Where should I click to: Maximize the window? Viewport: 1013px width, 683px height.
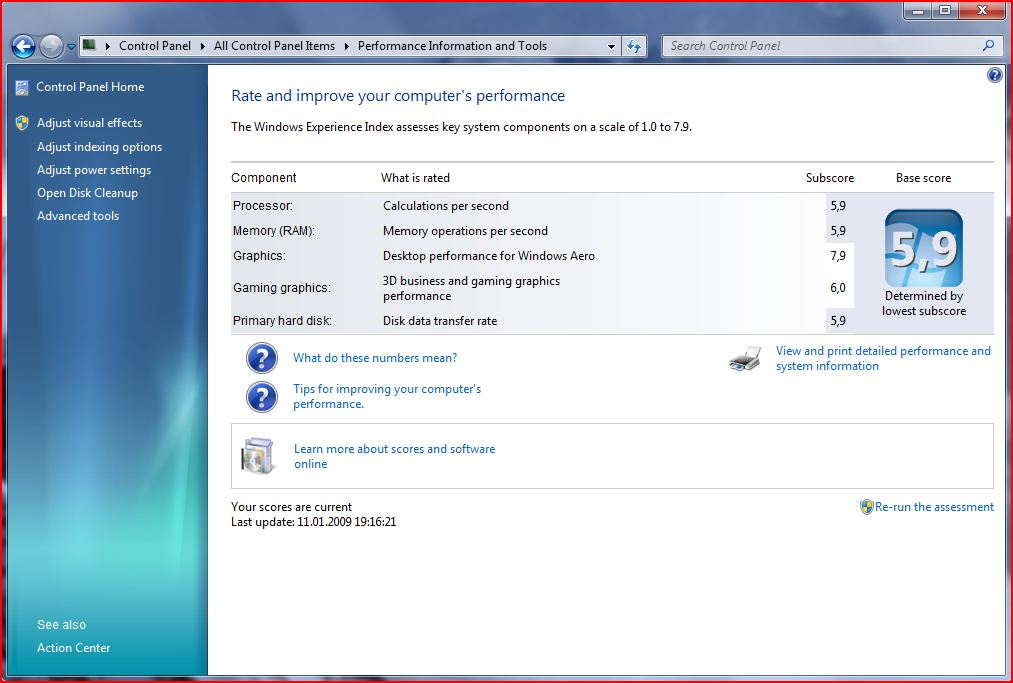(946, 11)
